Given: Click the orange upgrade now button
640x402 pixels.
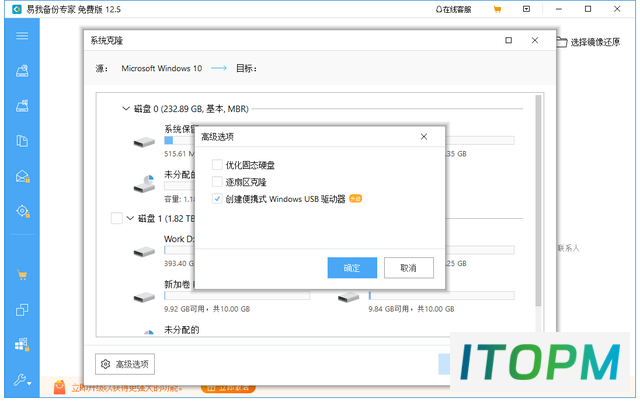Looking at the screenshot, I should point(228,388).
